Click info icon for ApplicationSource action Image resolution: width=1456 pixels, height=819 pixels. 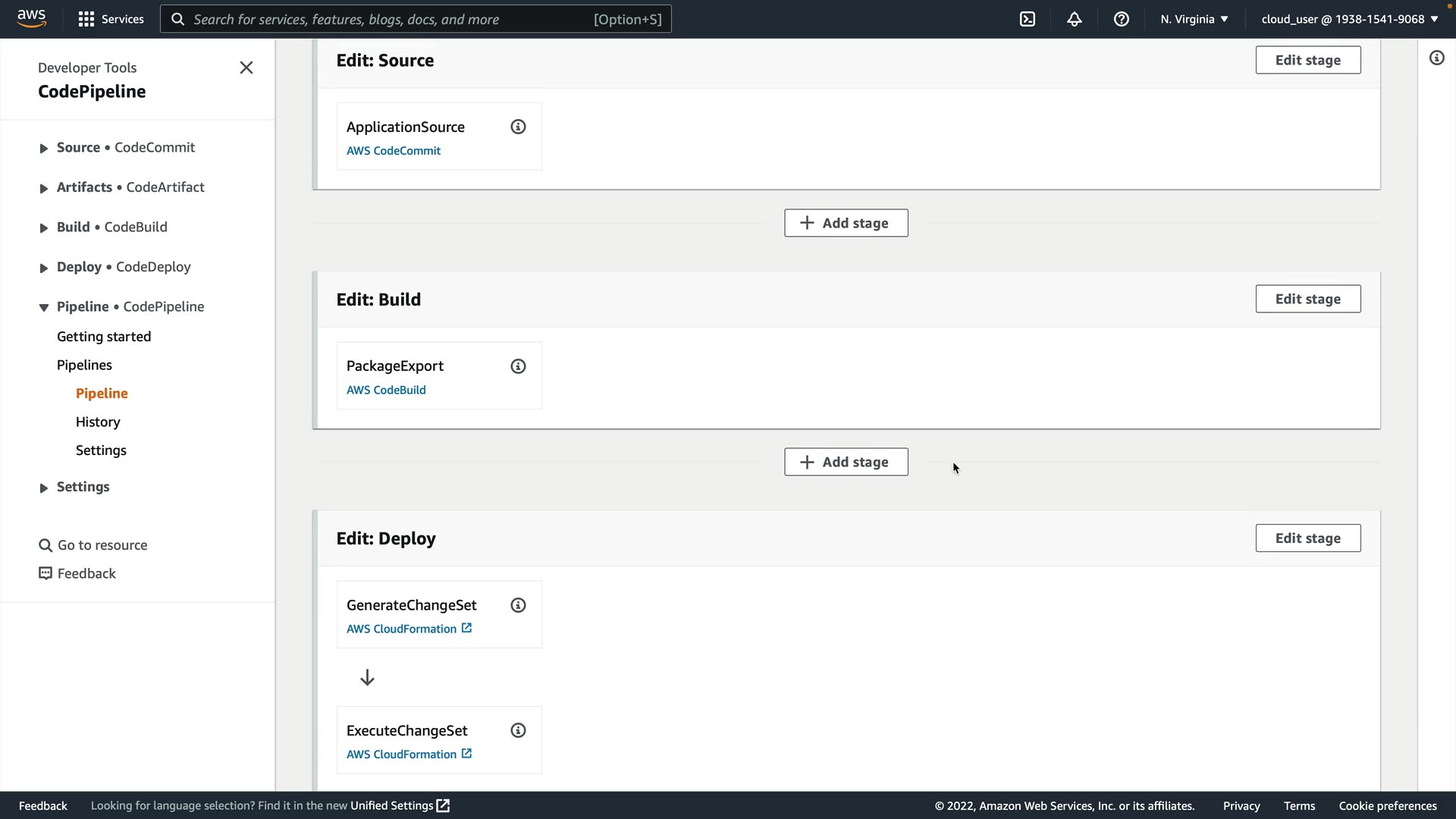coord(518,127)
